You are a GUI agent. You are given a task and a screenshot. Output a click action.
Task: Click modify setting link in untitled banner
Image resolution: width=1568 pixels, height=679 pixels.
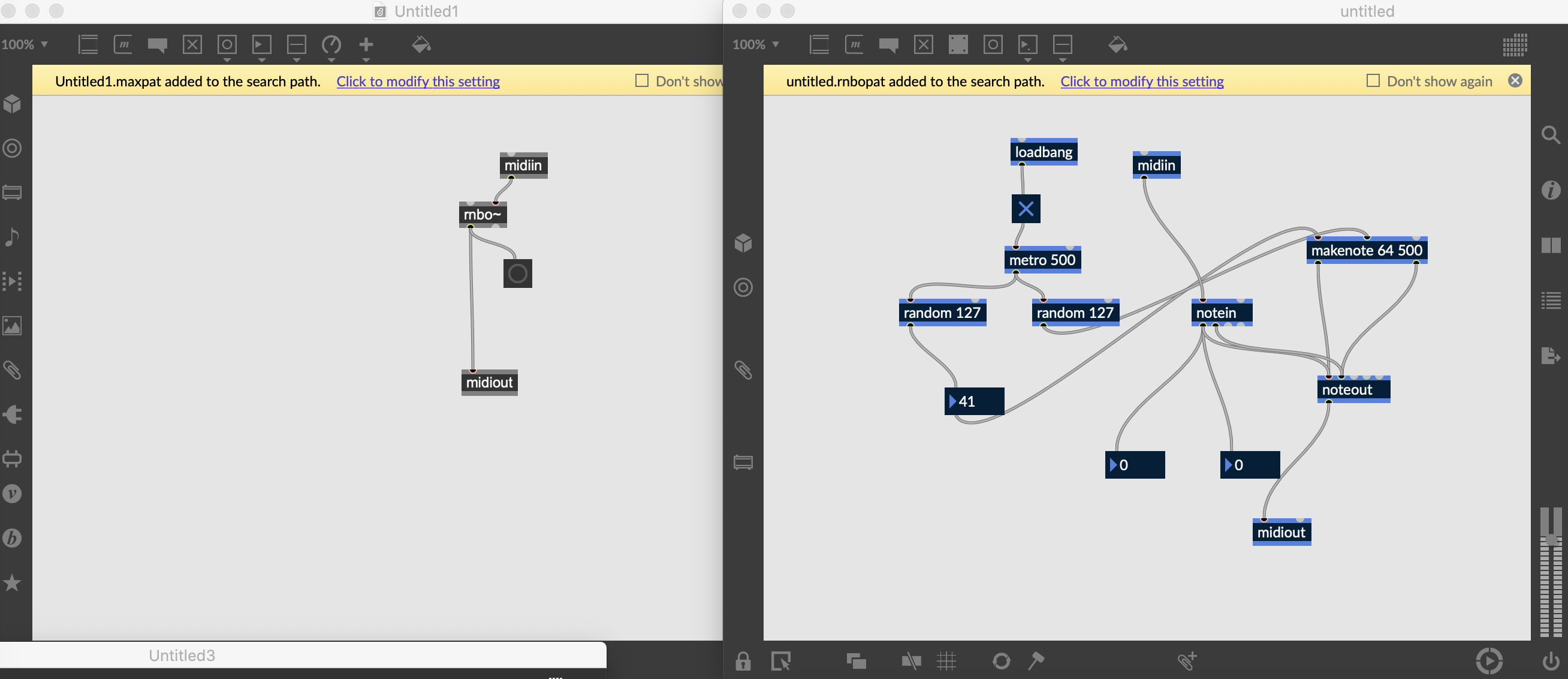[1142, 81]
